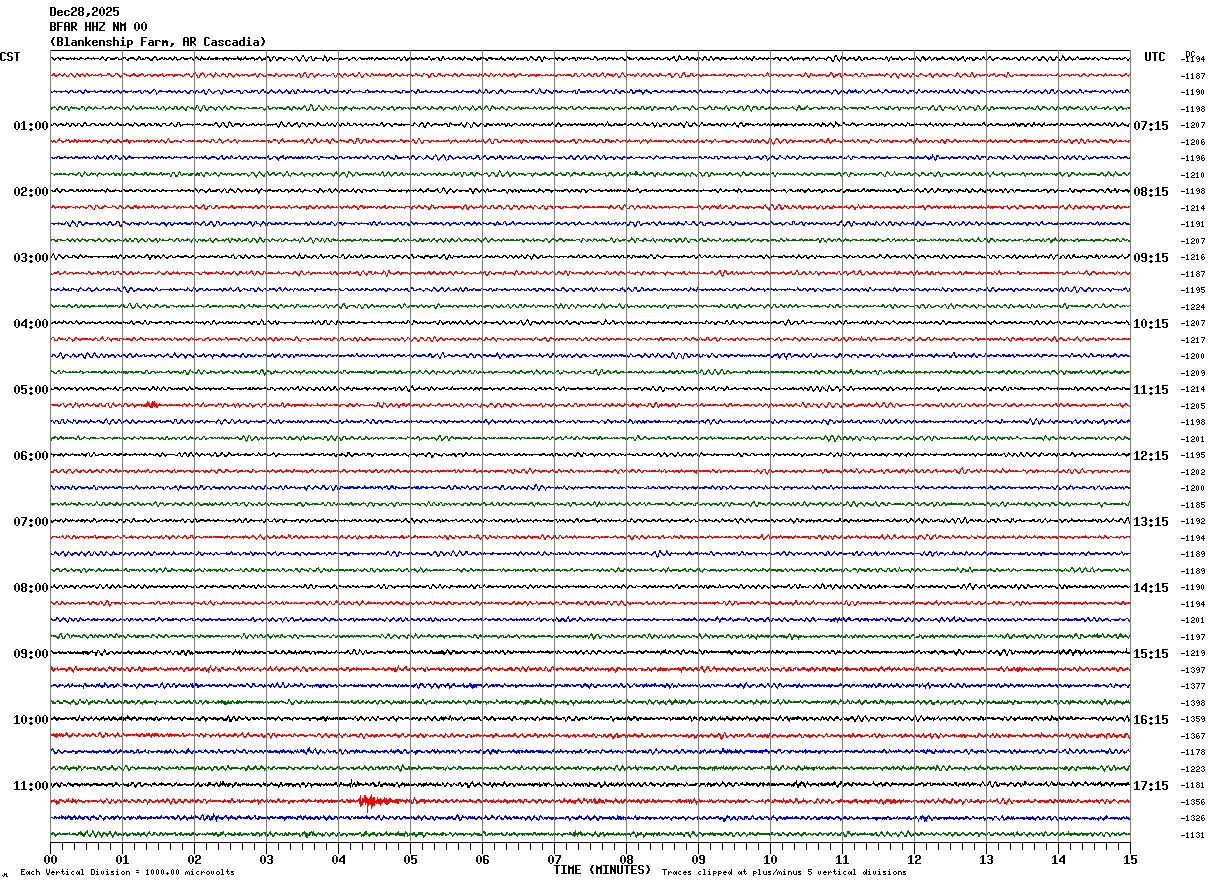
Task: Click the 06:00 CST time label
Action: click(x=31, y=456)
